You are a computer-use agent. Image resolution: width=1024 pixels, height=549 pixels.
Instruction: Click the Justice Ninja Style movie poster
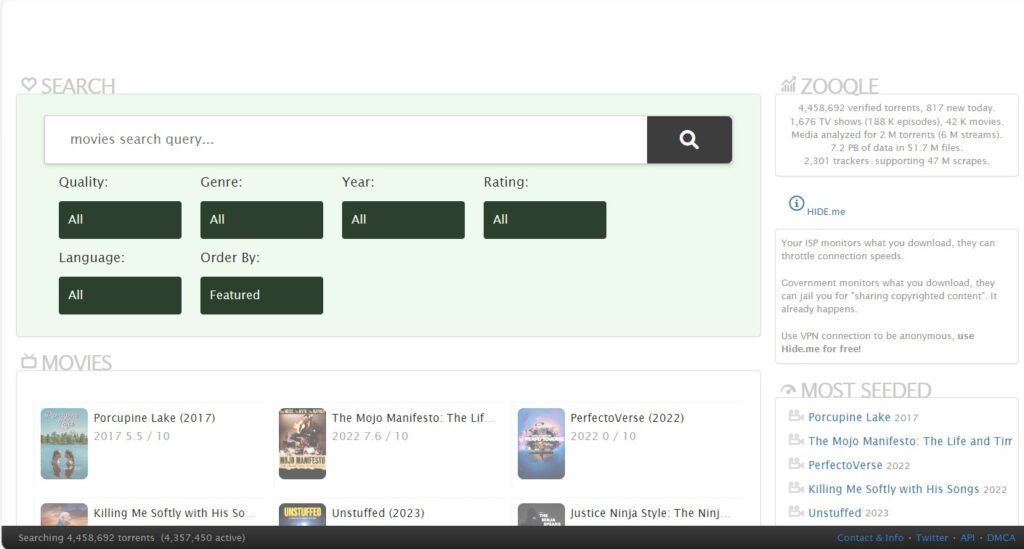click(x=541, y=514)
